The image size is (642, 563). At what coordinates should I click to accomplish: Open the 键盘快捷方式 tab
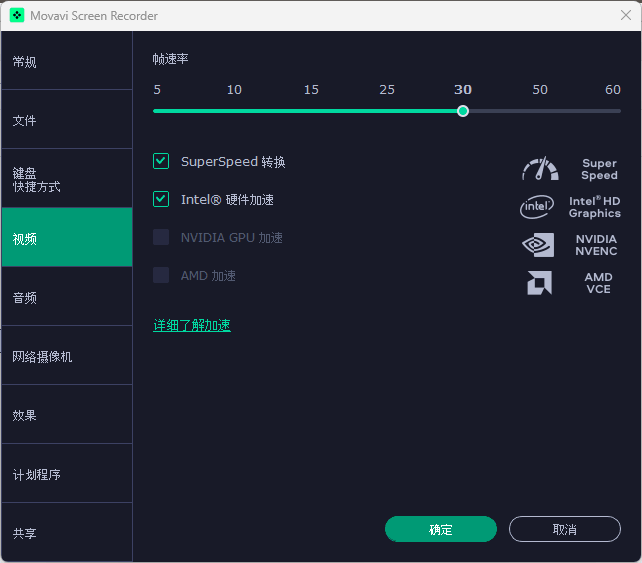click(x=67, y=179)
